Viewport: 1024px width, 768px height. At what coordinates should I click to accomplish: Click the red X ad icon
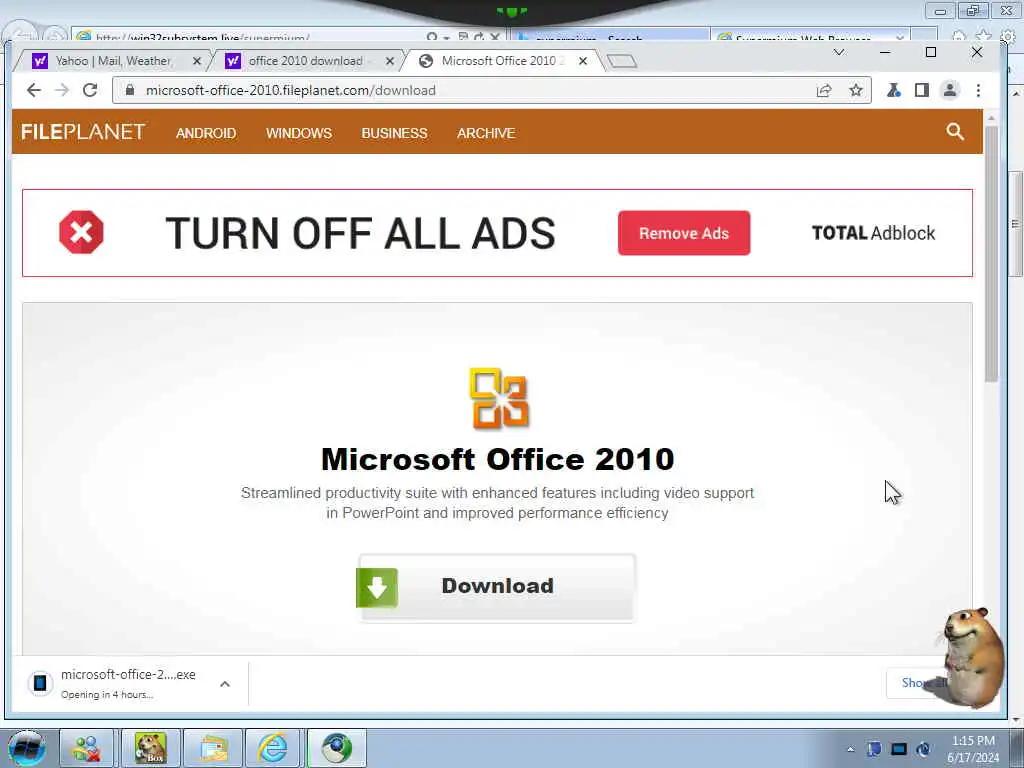81,232
